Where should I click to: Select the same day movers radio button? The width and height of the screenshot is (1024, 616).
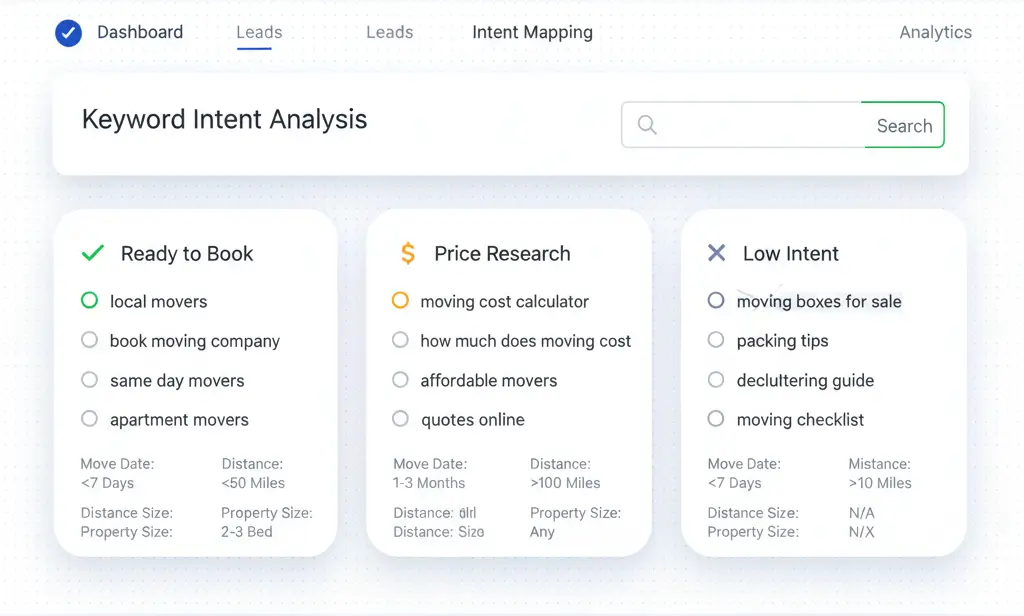coord(89,380)
